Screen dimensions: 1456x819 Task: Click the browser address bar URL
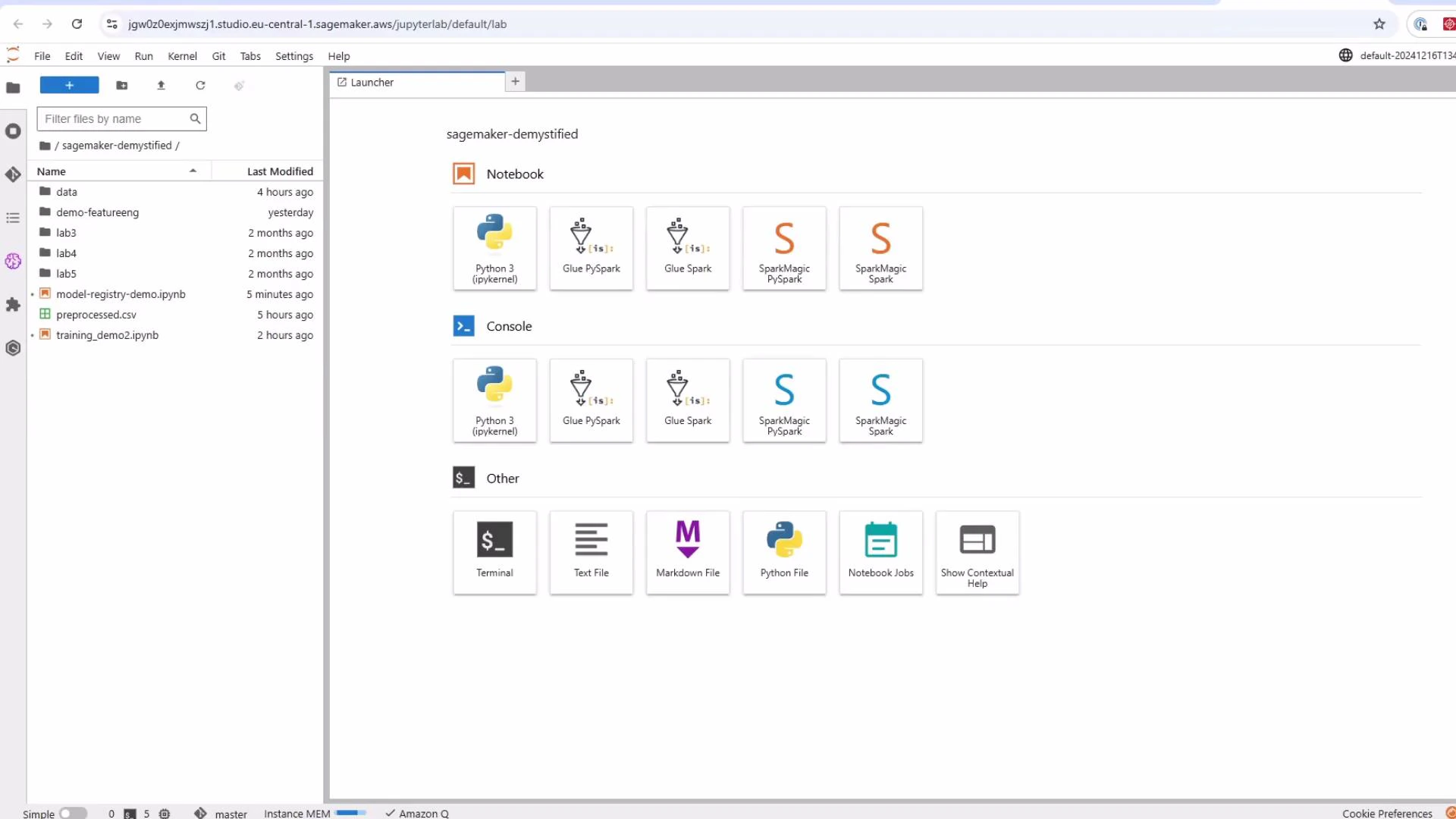click(x=317, y=24)
